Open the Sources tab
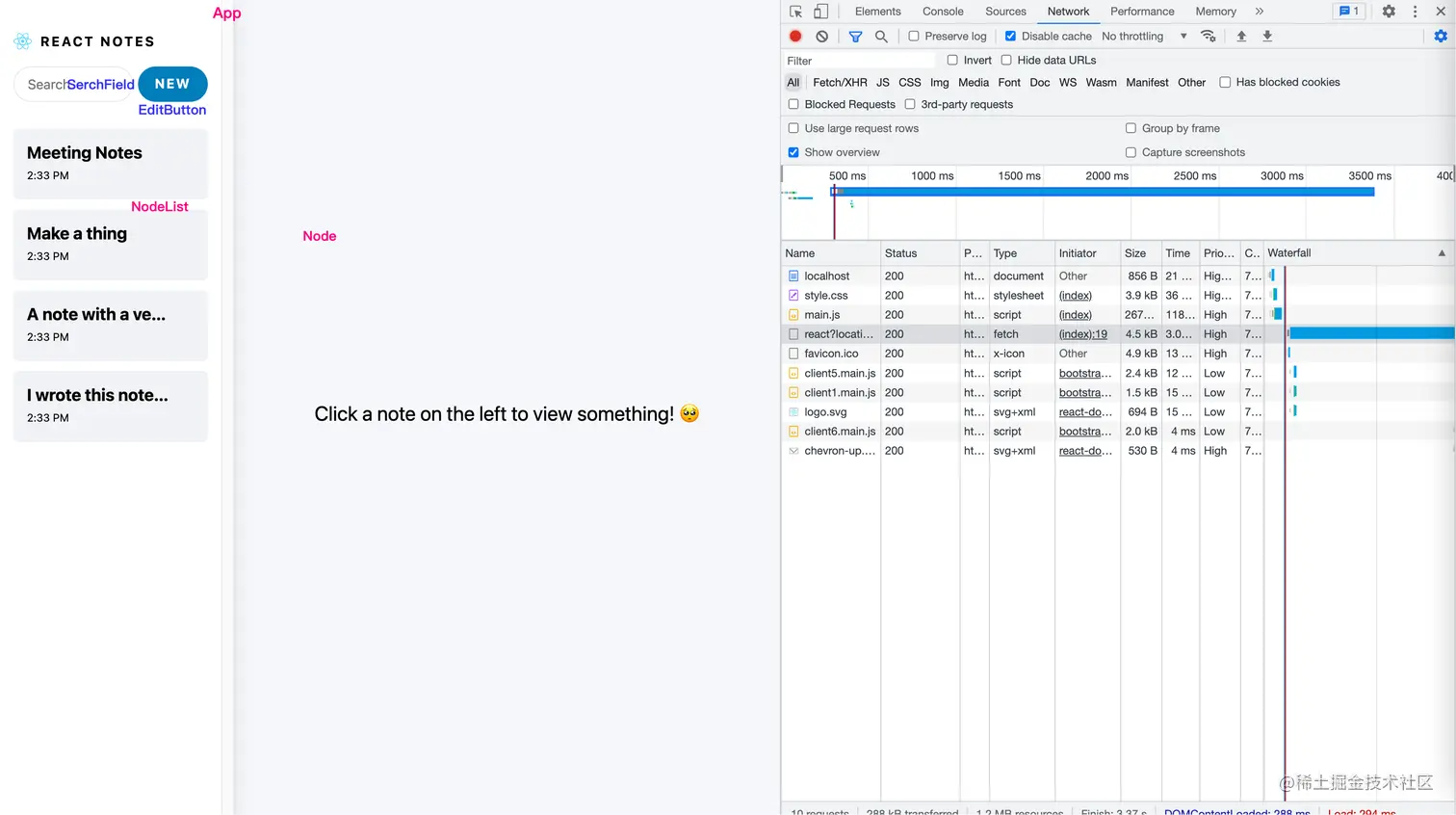1456x815 pixels. click(1005, 12)
